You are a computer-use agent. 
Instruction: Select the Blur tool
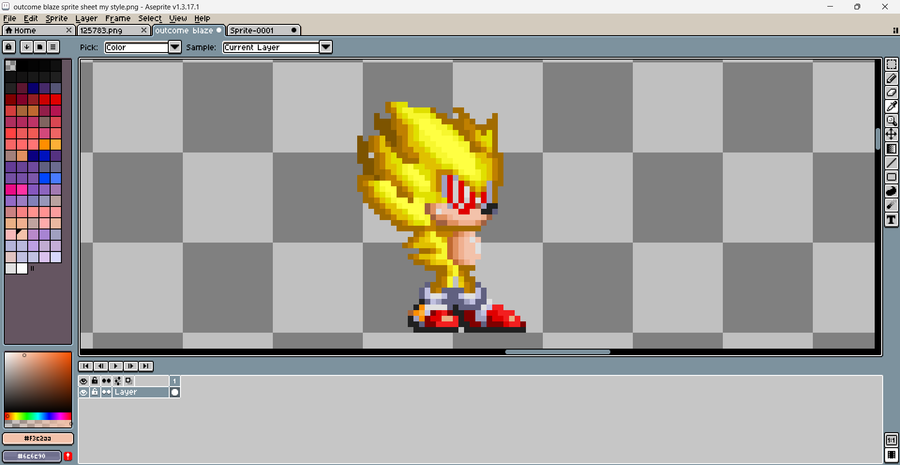(891, 205)
